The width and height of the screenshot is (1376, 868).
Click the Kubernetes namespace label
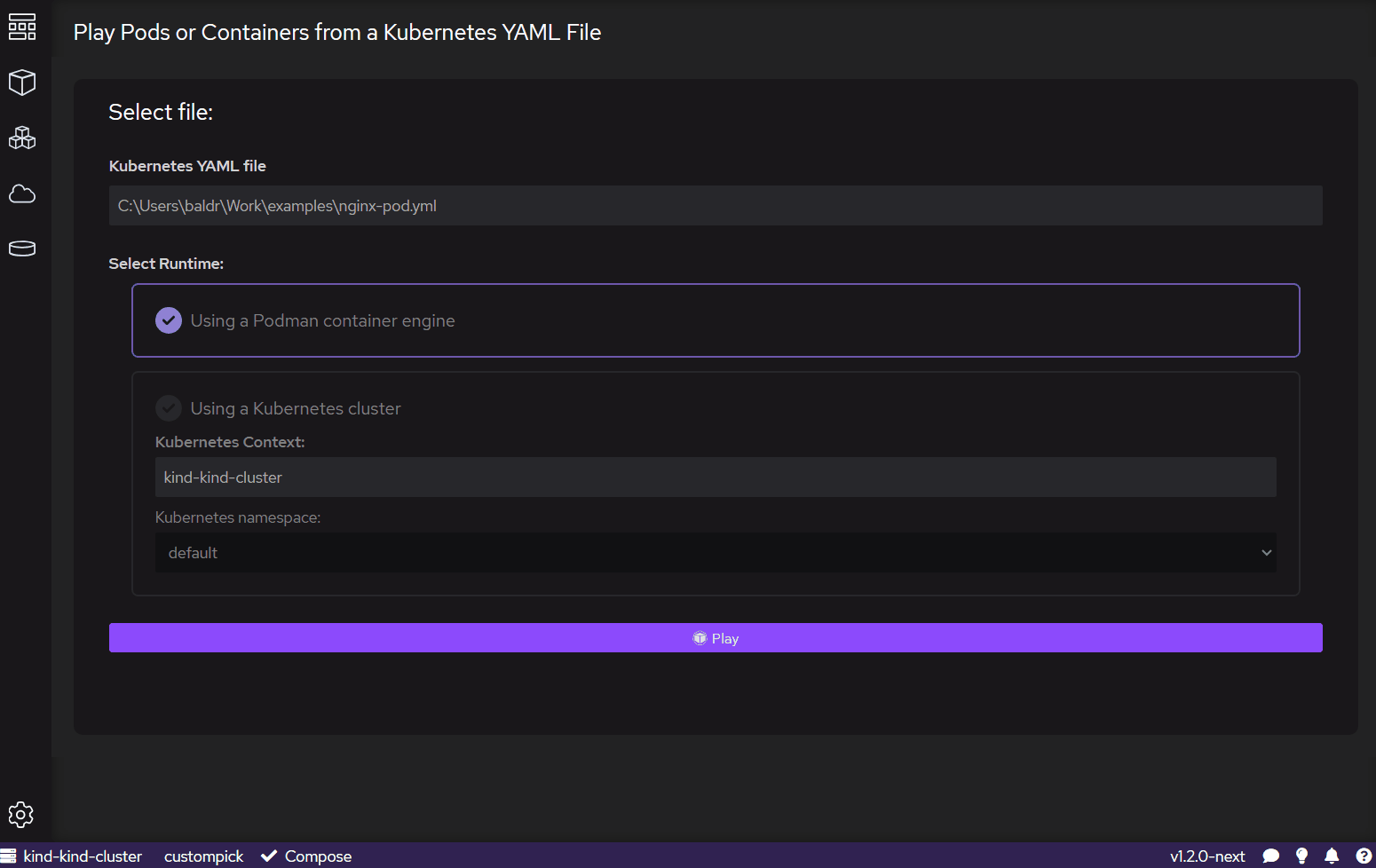[238, 517]
